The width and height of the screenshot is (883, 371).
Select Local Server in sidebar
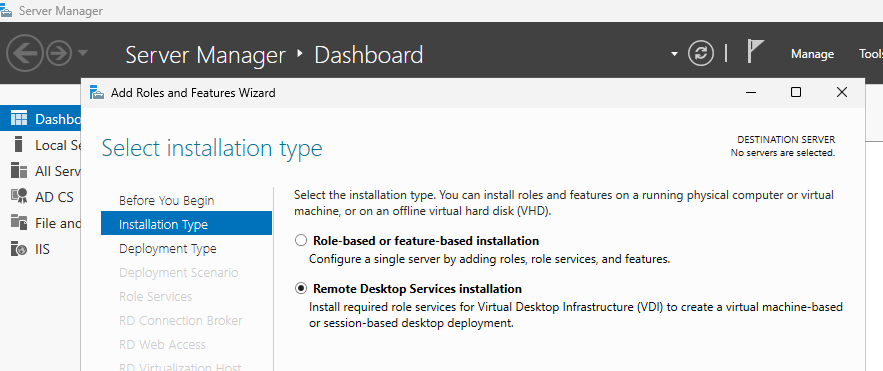point(41,145)
